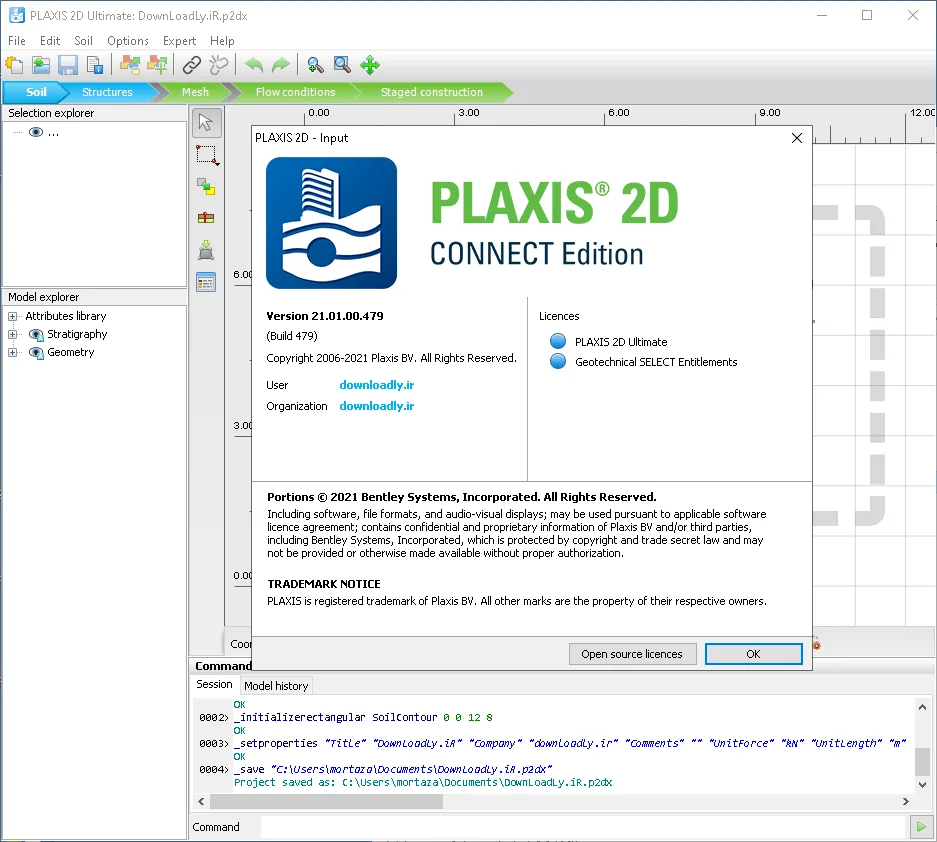The image size is (937, 842).
Task: Expand the Geometry tree node
Action: [12, 353]
